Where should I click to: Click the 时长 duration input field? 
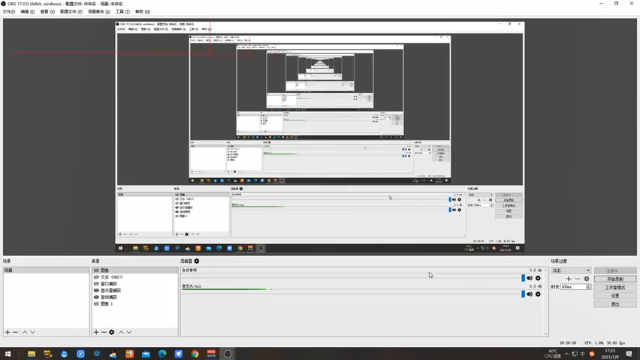[x=573, y=287]
